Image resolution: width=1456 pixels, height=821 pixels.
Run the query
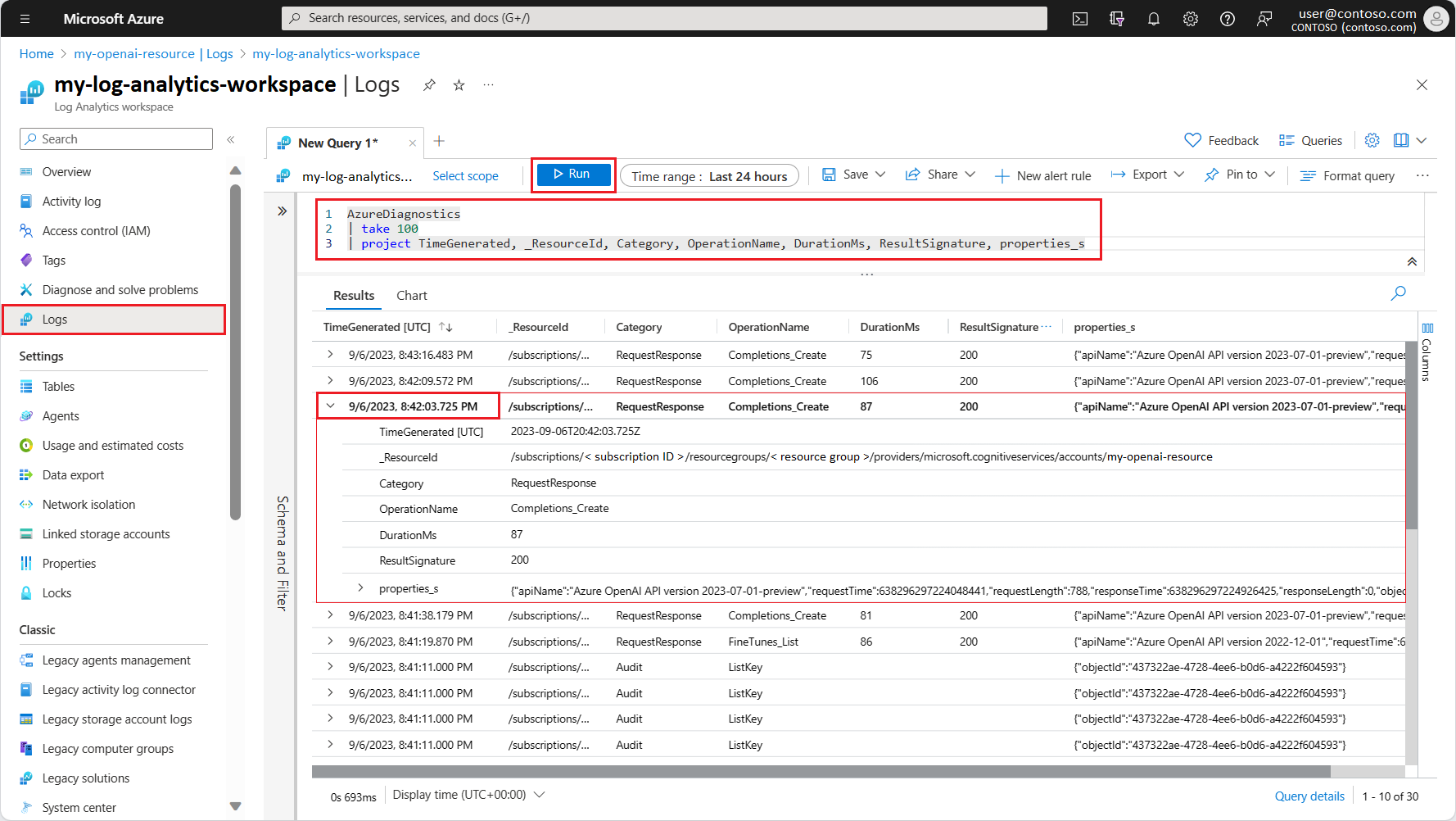[x=573, y=174]
